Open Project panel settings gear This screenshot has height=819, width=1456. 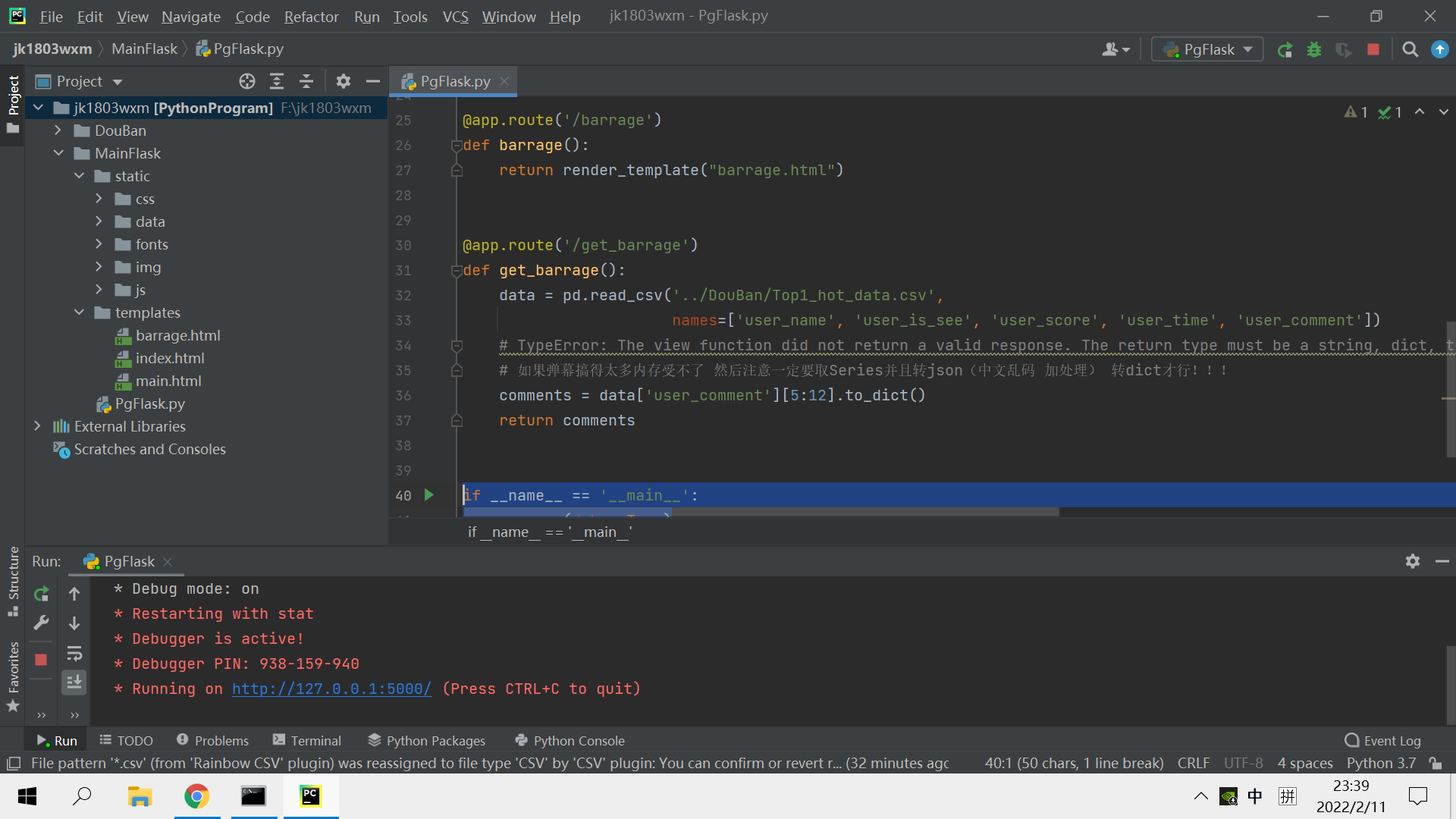click(344, 81)
